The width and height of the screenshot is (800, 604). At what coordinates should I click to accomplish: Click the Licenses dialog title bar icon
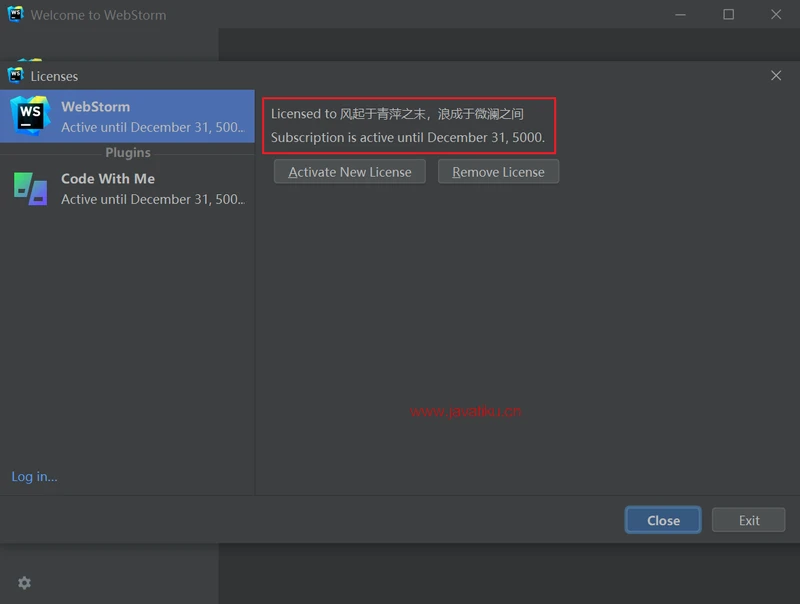tap(15, 76)
